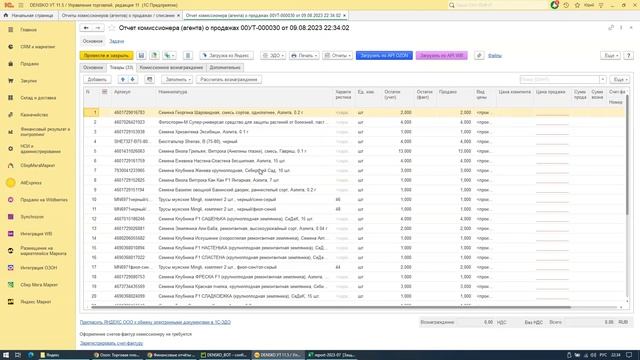Open the 1C main menu hamburger icon

coord(21,5)
